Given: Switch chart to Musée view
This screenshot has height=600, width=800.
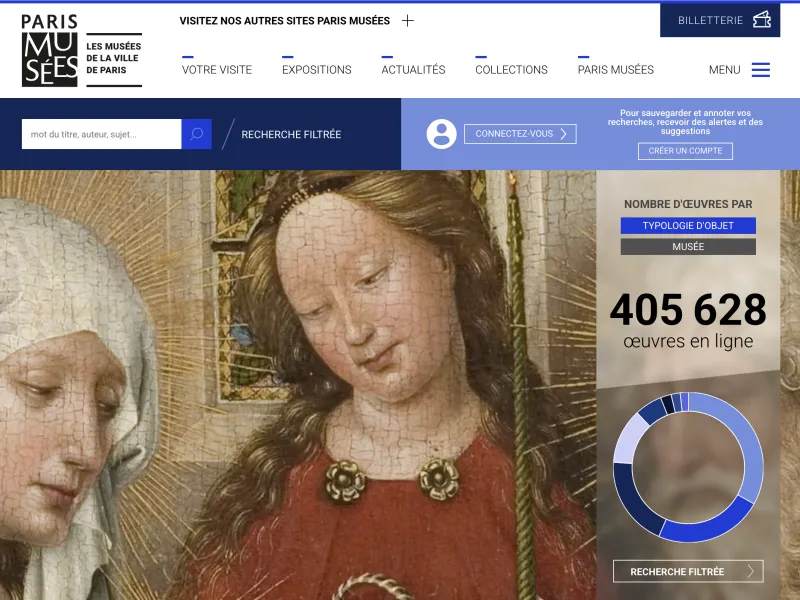Looking at the screenshot, I should point(688,247).
